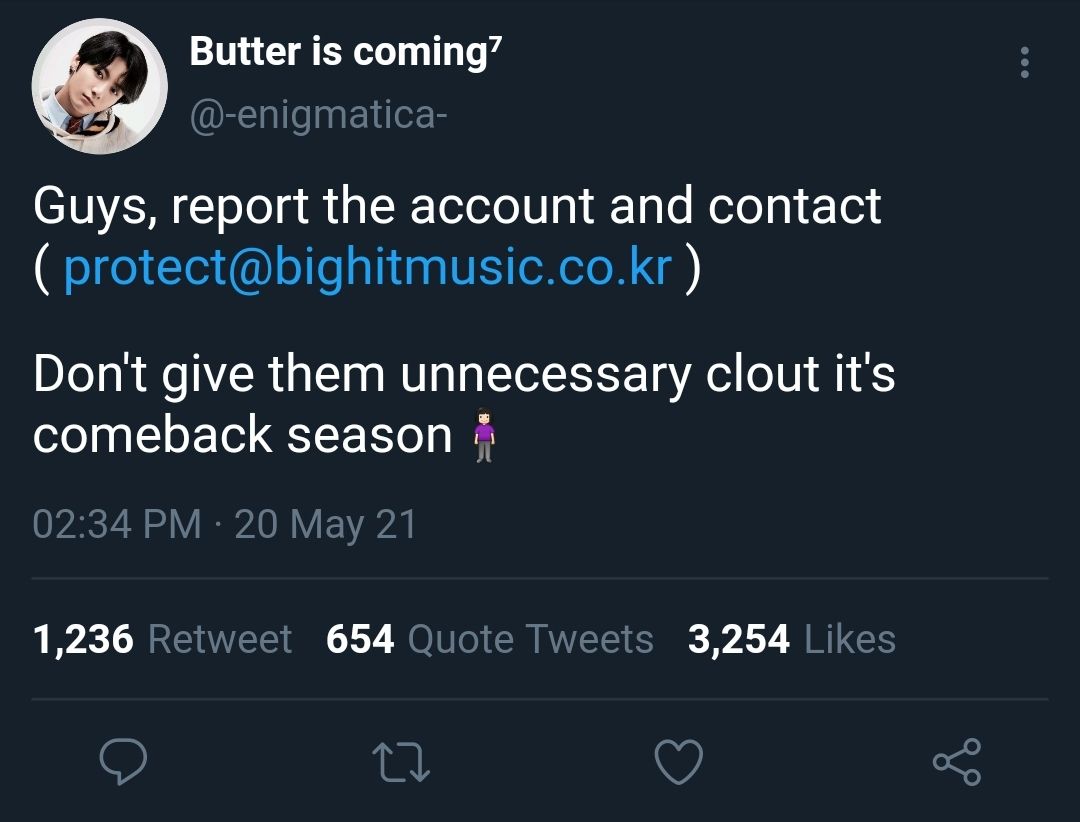Open the protect@bighitmusic.co.kr email link
The height and width of the screenshot is (822, 1080).
(368, 267)
